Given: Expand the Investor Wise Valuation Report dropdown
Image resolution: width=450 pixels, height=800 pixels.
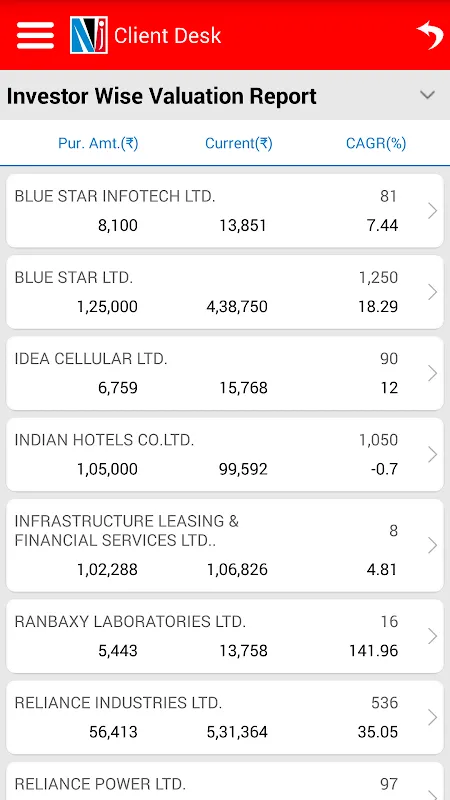Looking at the screenshot, I should coord(427,95).
